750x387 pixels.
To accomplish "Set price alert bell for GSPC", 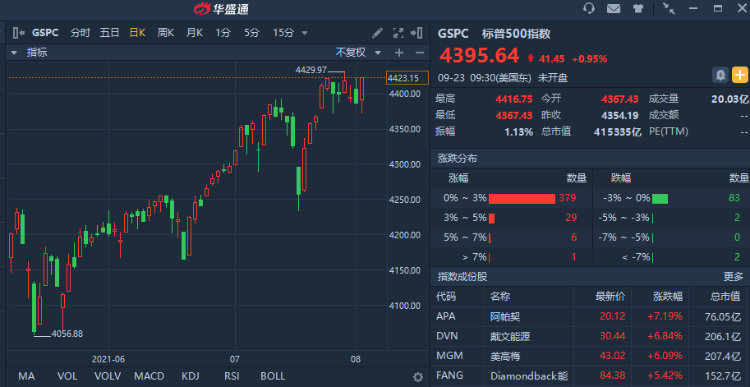I will coord(720,75).
